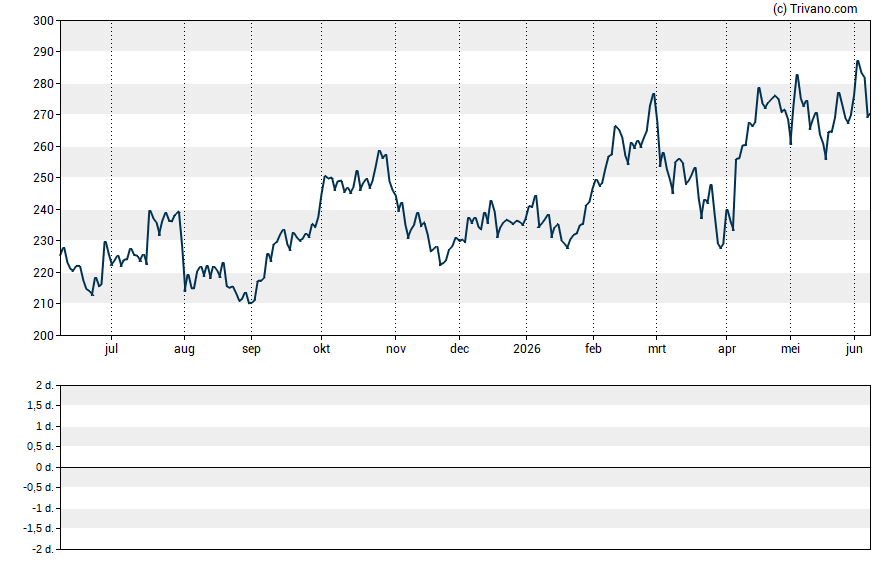The height and width of the screenshot is (565, 888).
Task: Click the 300 value on the price axis
Action: 44,21
